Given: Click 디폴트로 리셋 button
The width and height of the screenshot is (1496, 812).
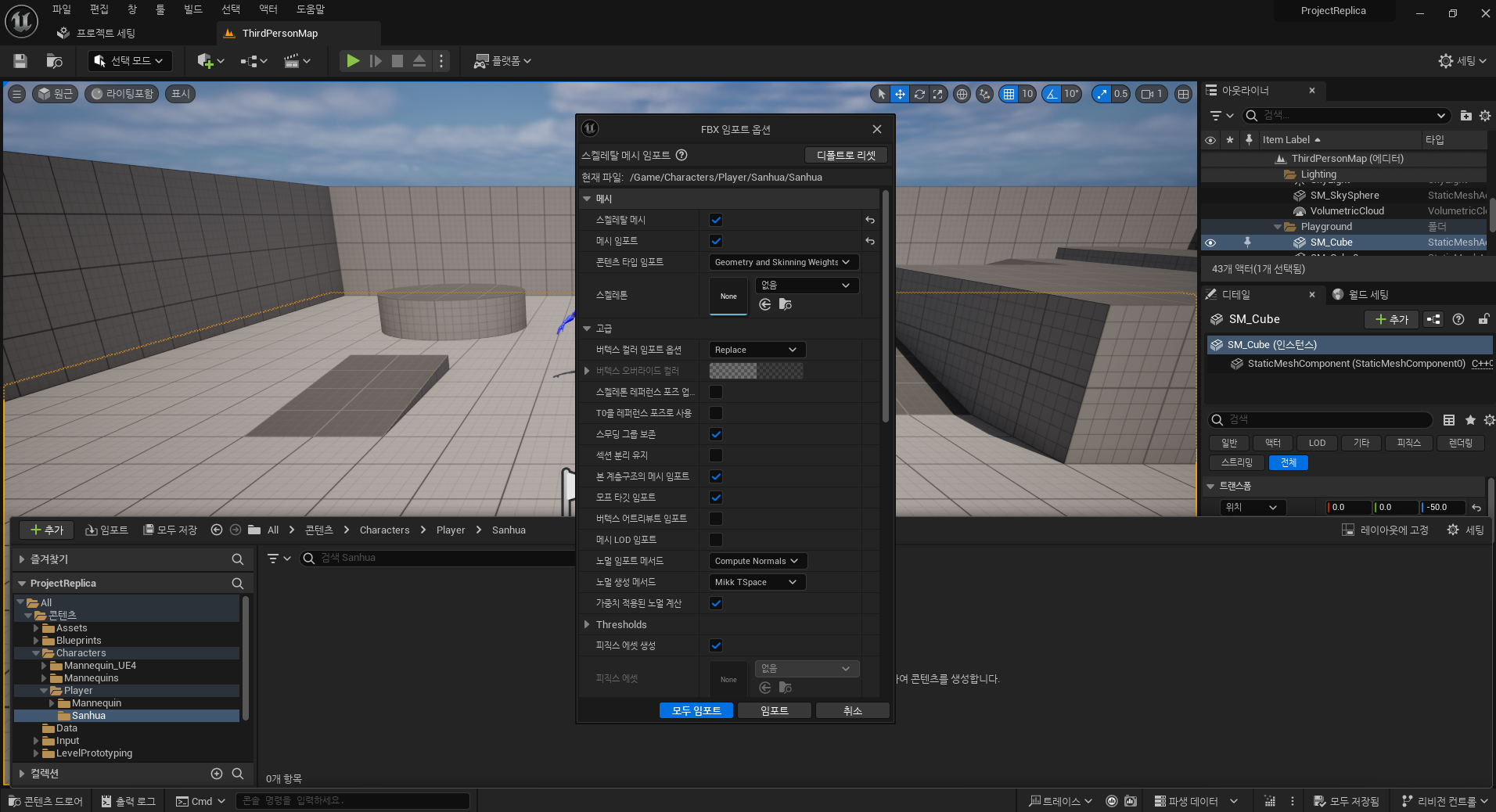Looking at the screenshot, I should pos(846,156).
